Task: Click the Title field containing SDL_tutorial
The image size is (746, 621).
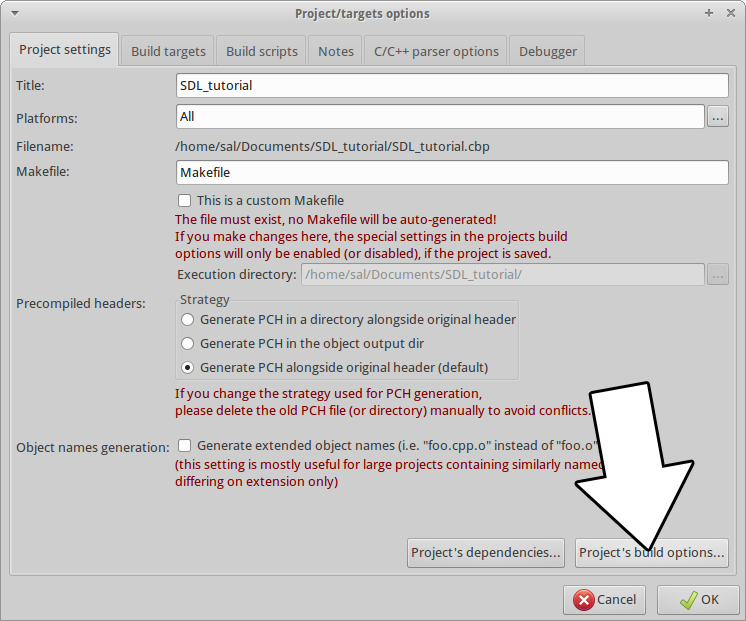Action: coord(452,86)
